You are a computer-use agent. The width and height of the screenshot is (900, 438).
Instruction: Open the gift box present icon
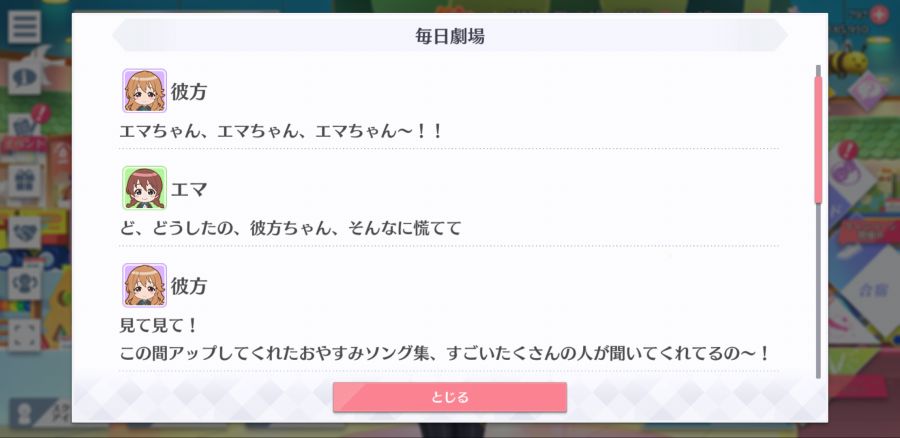tap(24, 181)
